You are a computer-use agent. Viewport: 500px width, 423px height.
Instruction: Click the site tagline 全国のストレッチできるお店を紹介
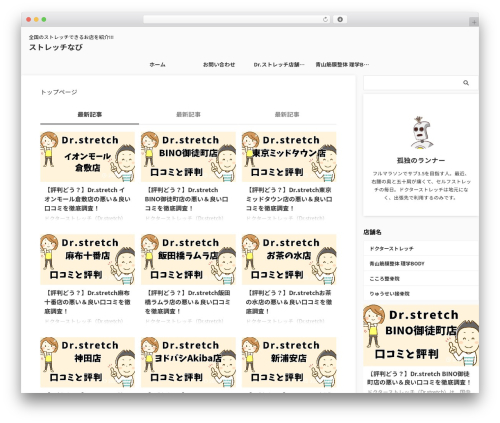(71, 37)
